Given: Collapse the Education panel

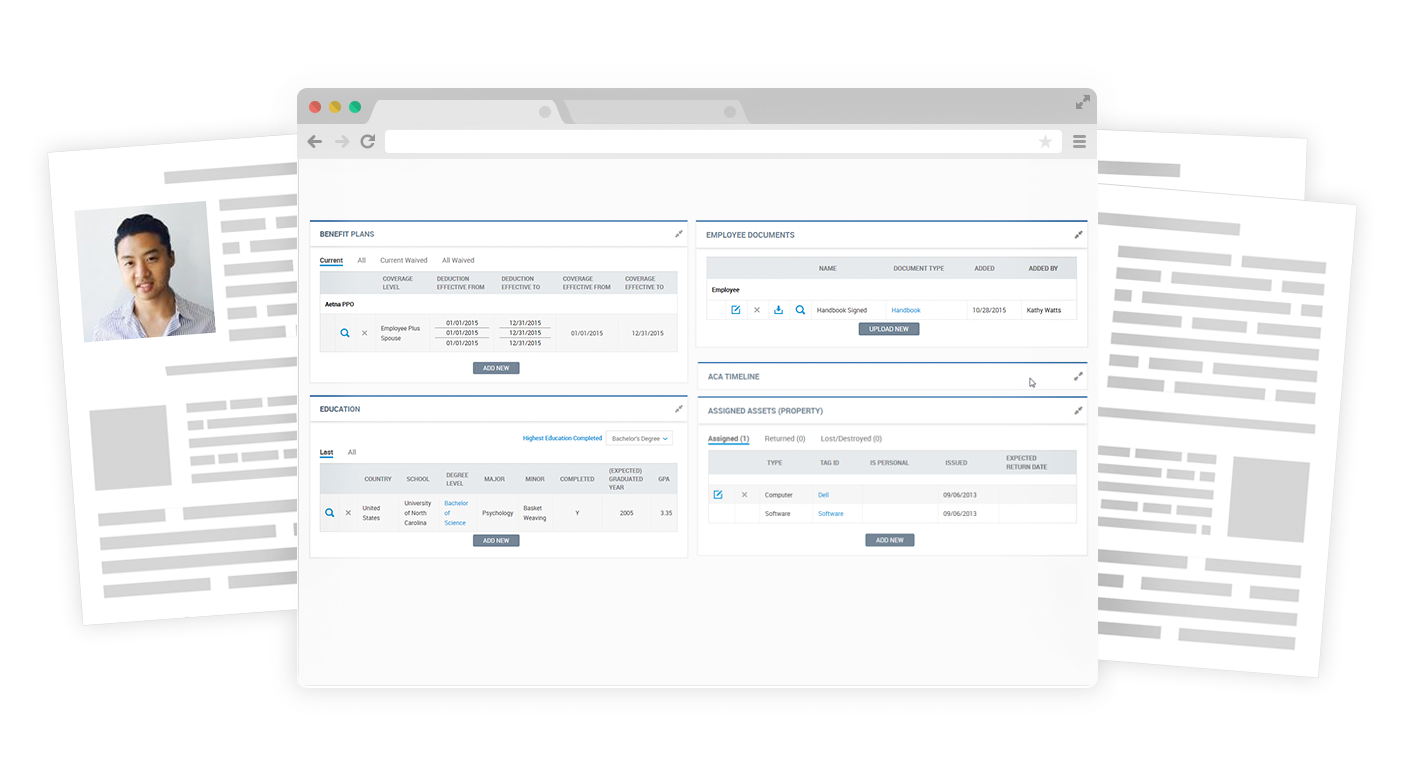Looking at the screenshot, I should [678, 409].
